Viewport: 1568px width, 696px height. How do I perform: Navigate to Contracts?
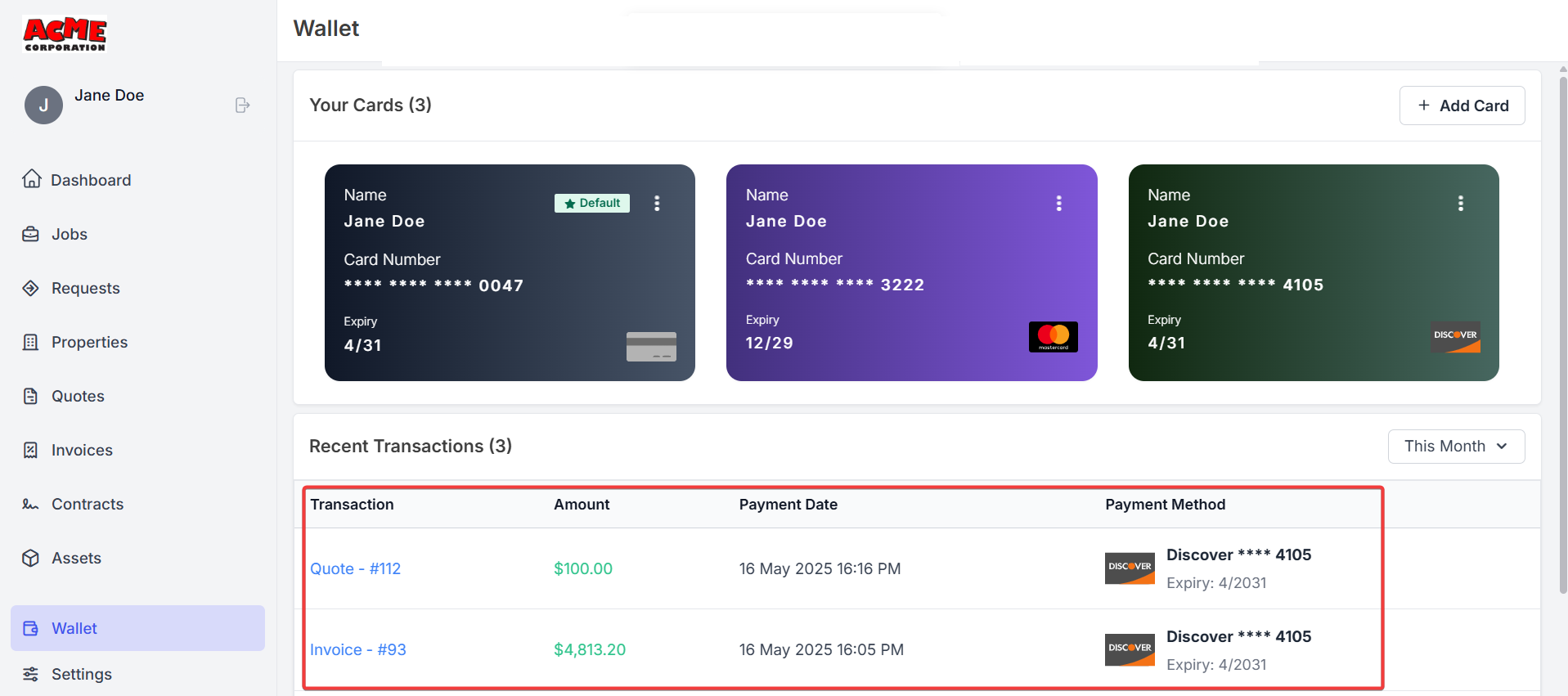(x=88, y=504)
